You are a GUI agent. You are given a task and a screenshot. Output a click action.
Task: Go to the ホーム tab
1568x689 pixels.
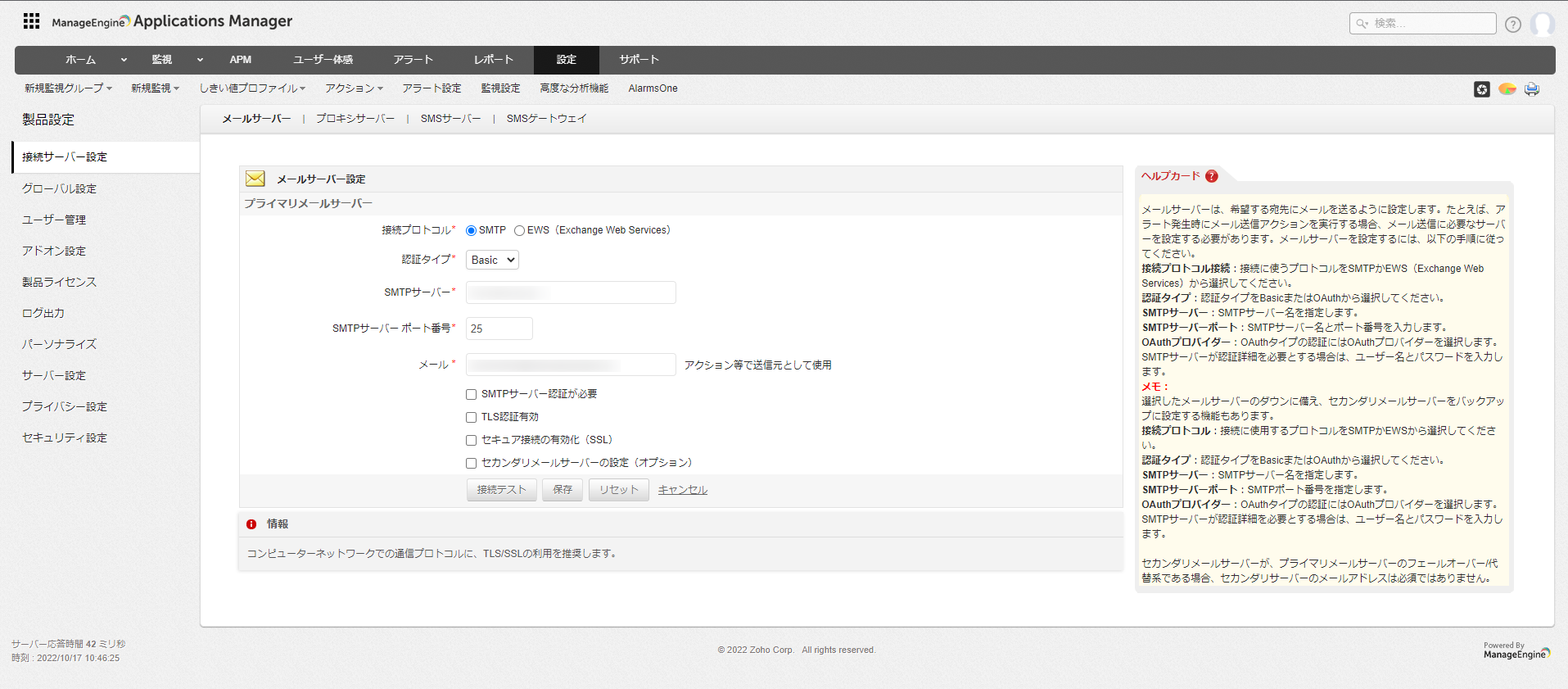click(81, 60)
